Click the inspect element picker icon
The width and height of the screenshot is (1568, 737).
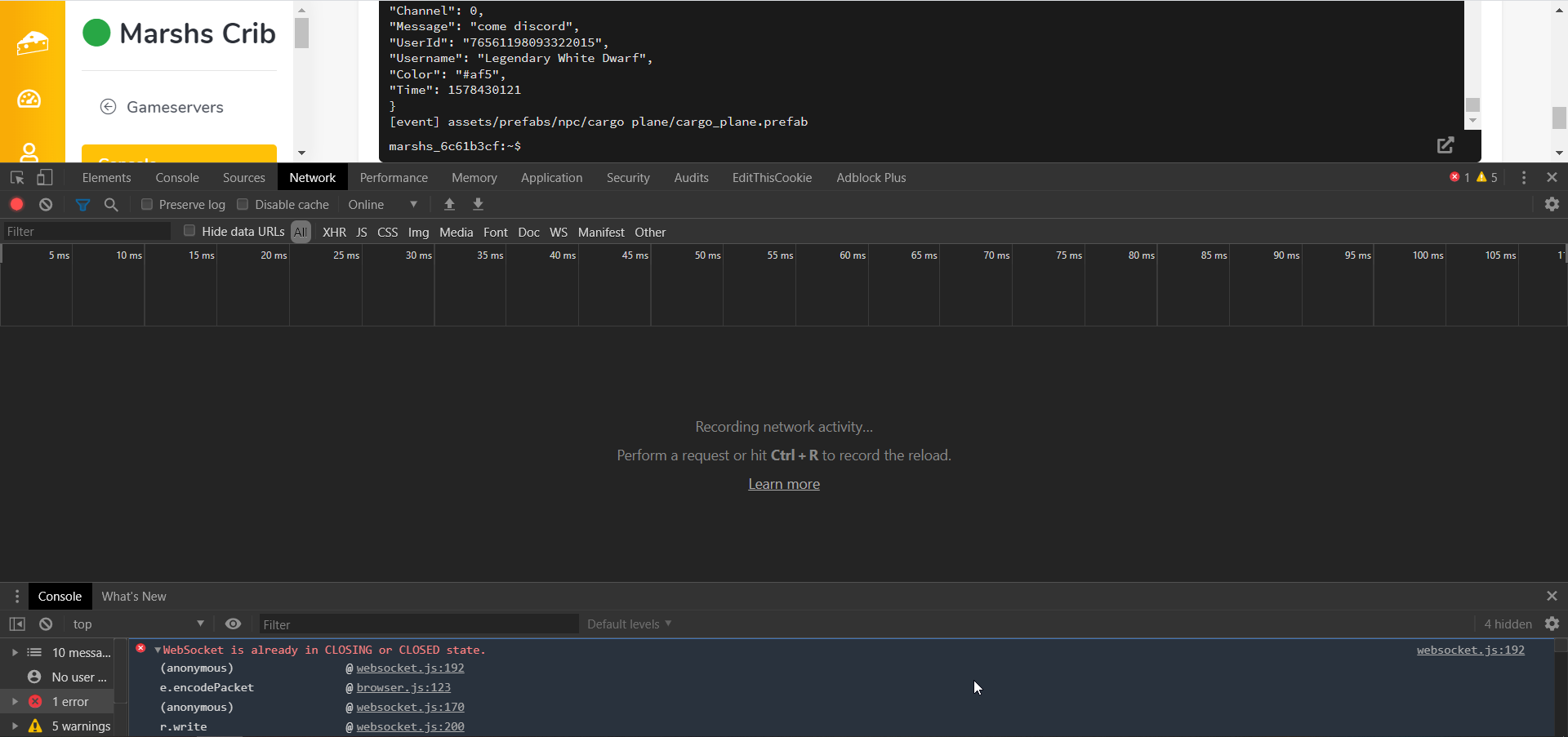(17, 178)
